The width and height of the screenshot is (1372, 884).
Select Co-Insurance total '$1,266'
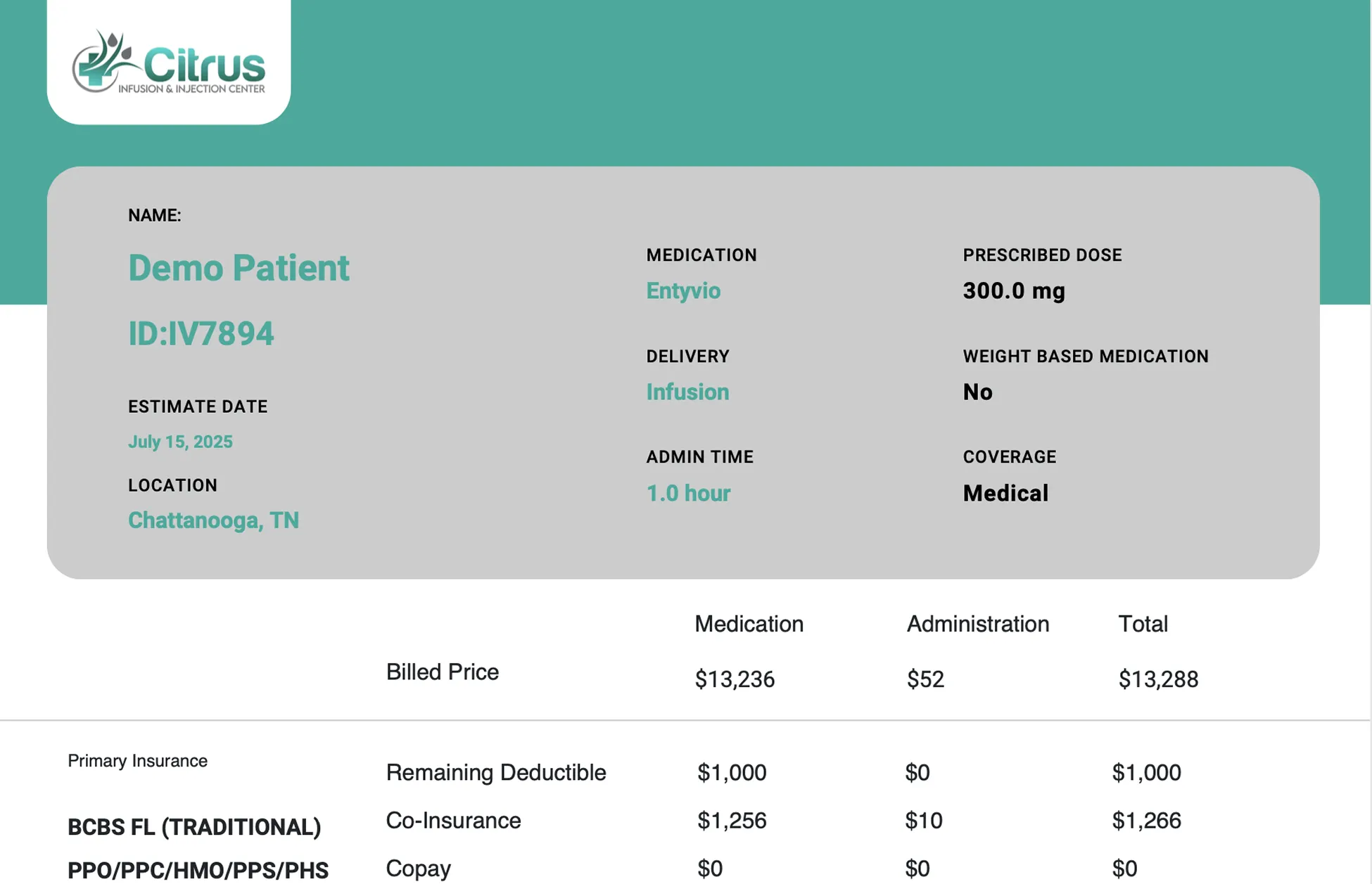pos(1146,821)
